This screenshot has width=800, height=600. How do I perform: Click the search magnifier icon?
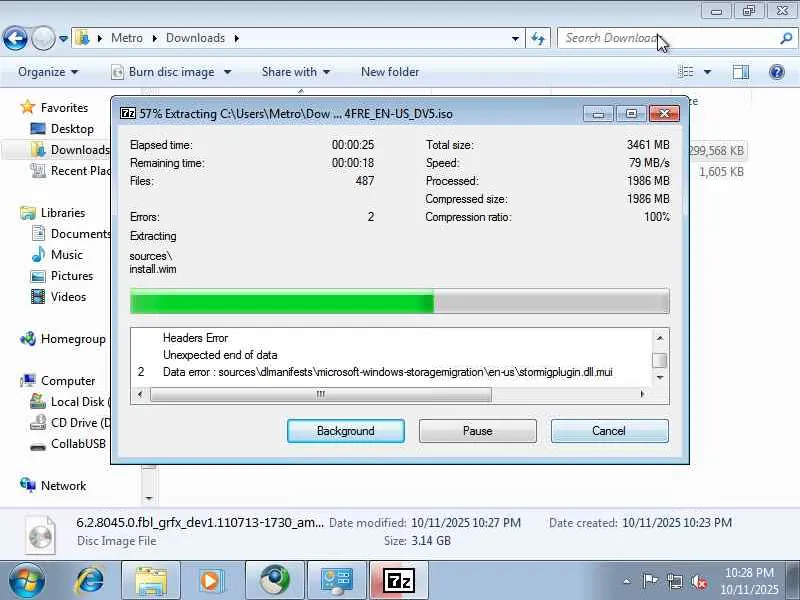pos(786,38)
